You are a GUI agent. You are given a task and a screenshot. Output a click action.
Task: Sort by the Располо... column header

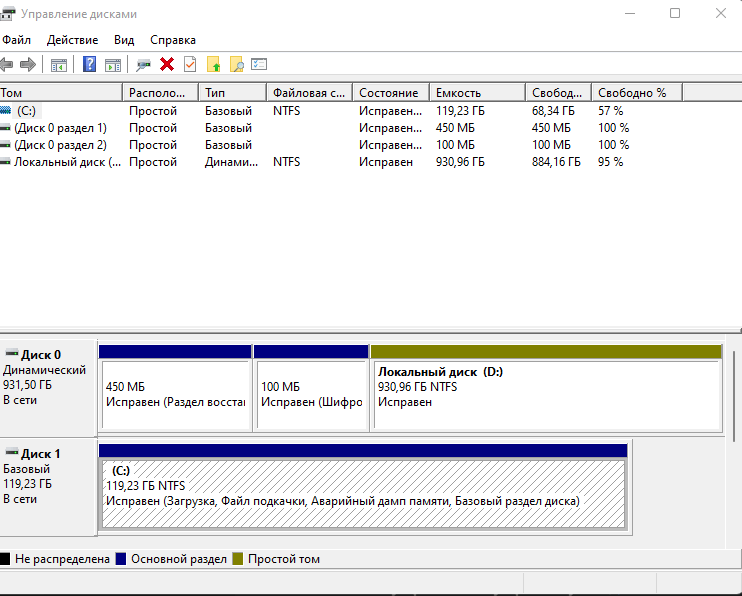[x=161, y=92]
